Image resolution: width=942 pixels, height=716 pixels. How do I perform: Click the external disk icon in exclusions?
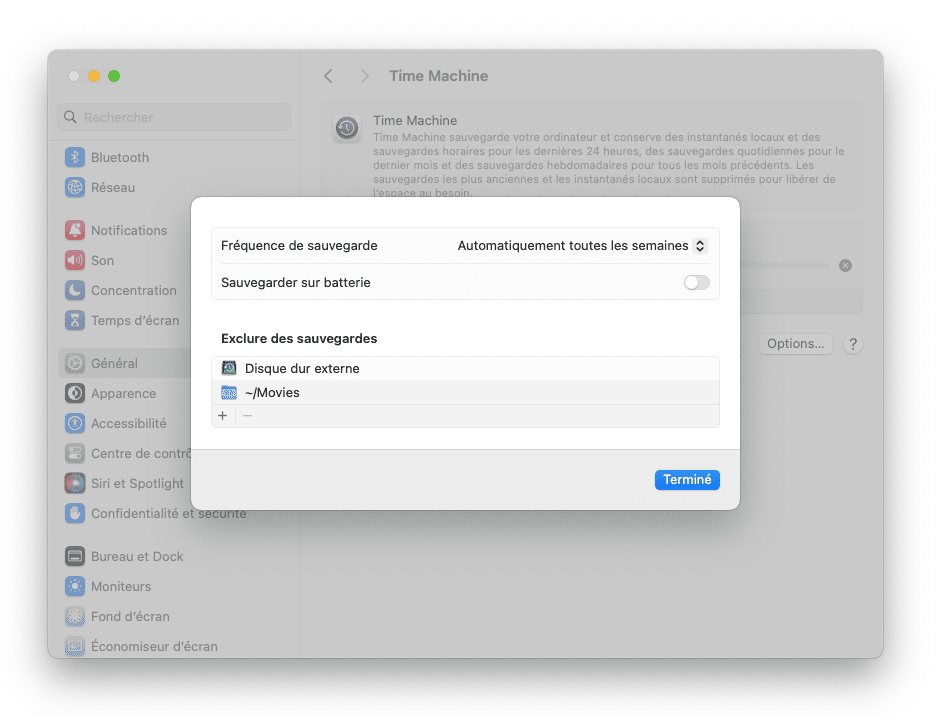tap(229, 368)
